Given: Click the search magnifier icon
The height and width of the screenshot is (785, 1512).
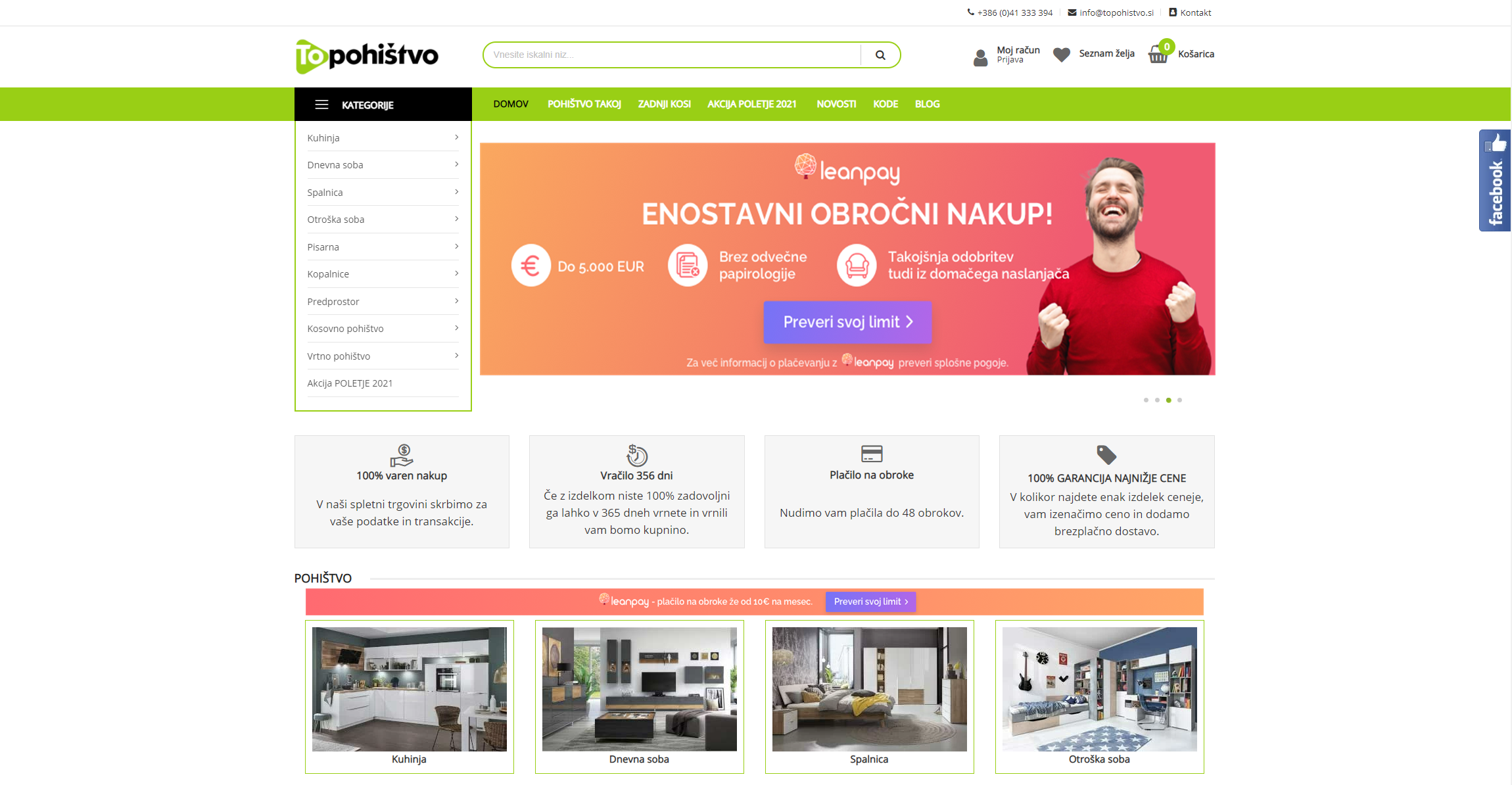Looking at the screenshot, I should pyautogui.click(x=880, y=55).
